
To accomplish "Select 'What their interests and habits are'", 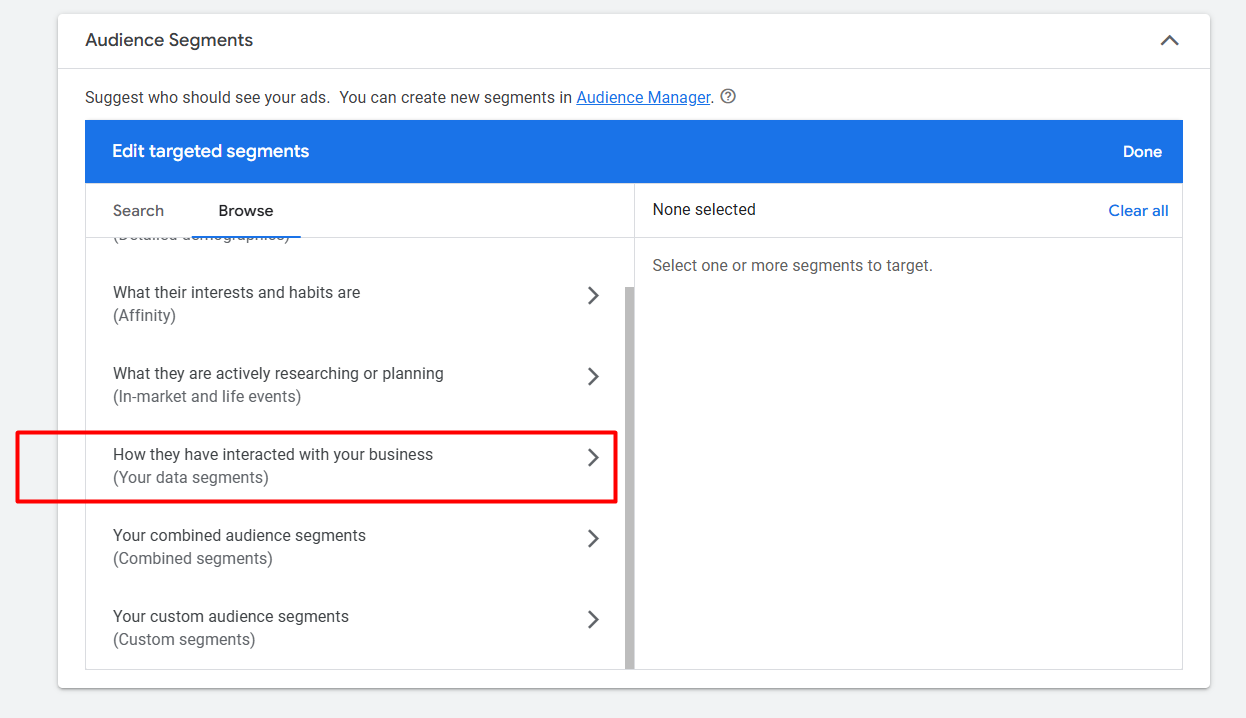I will 236,293.
